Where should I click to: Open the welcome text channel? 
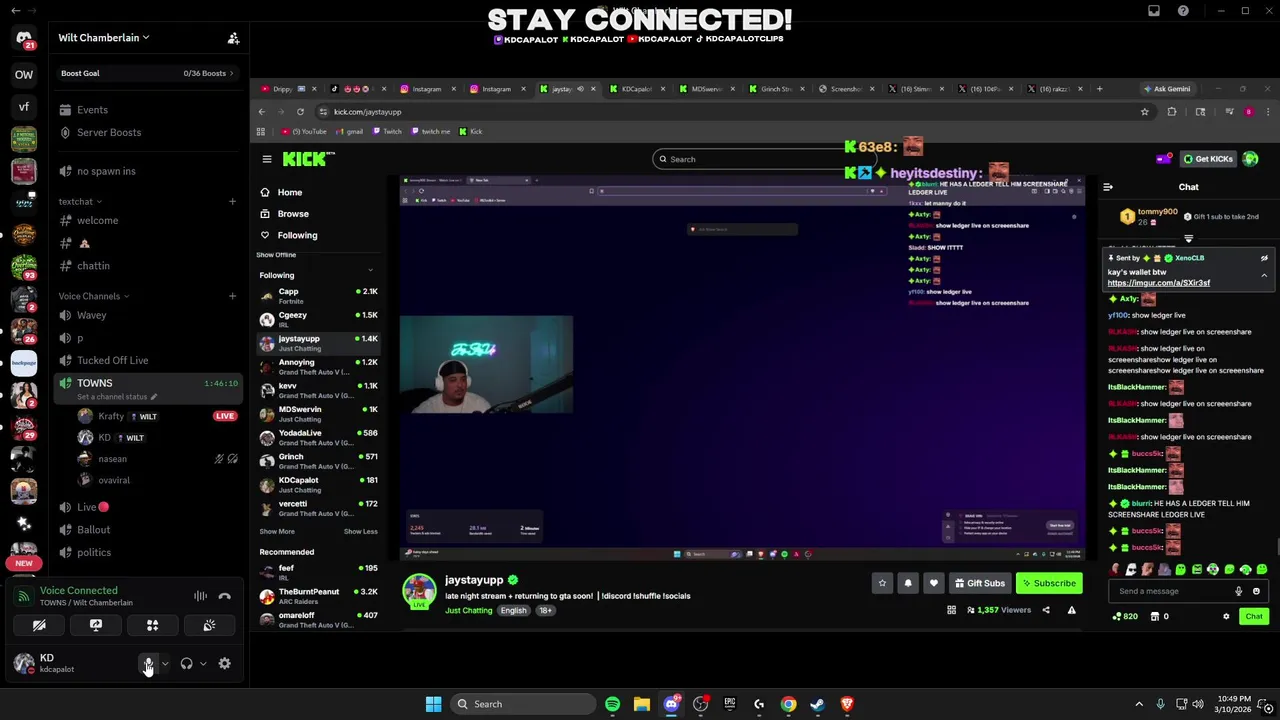click(x=147, y=220)
